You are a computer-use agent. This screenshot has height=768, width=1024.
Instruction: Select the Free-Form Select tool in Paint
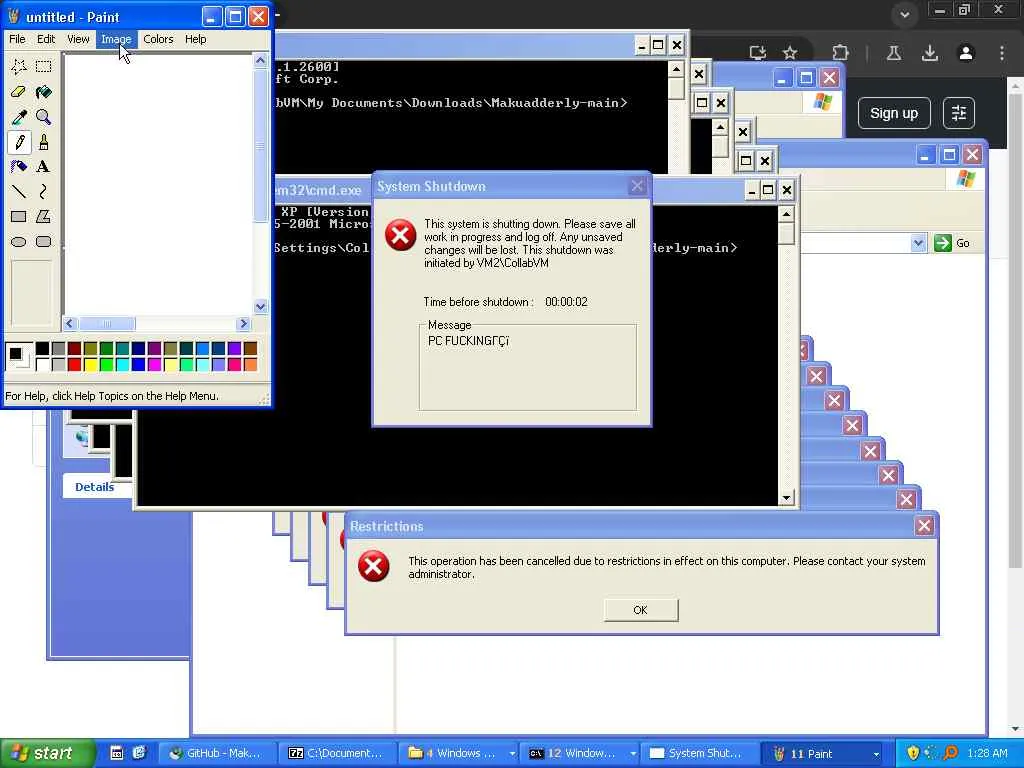pyautogui.click(x=19, y=66)
